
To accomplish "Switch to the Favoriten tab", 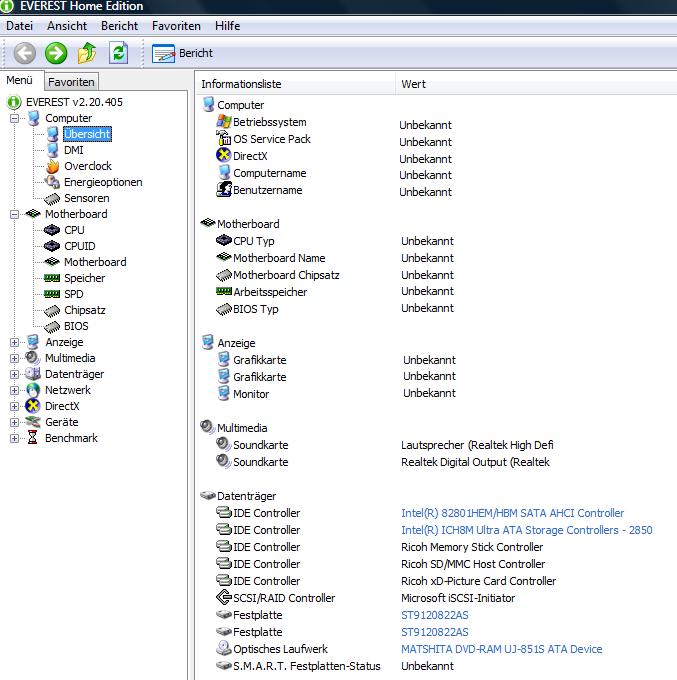I will [x=71, y=82].
